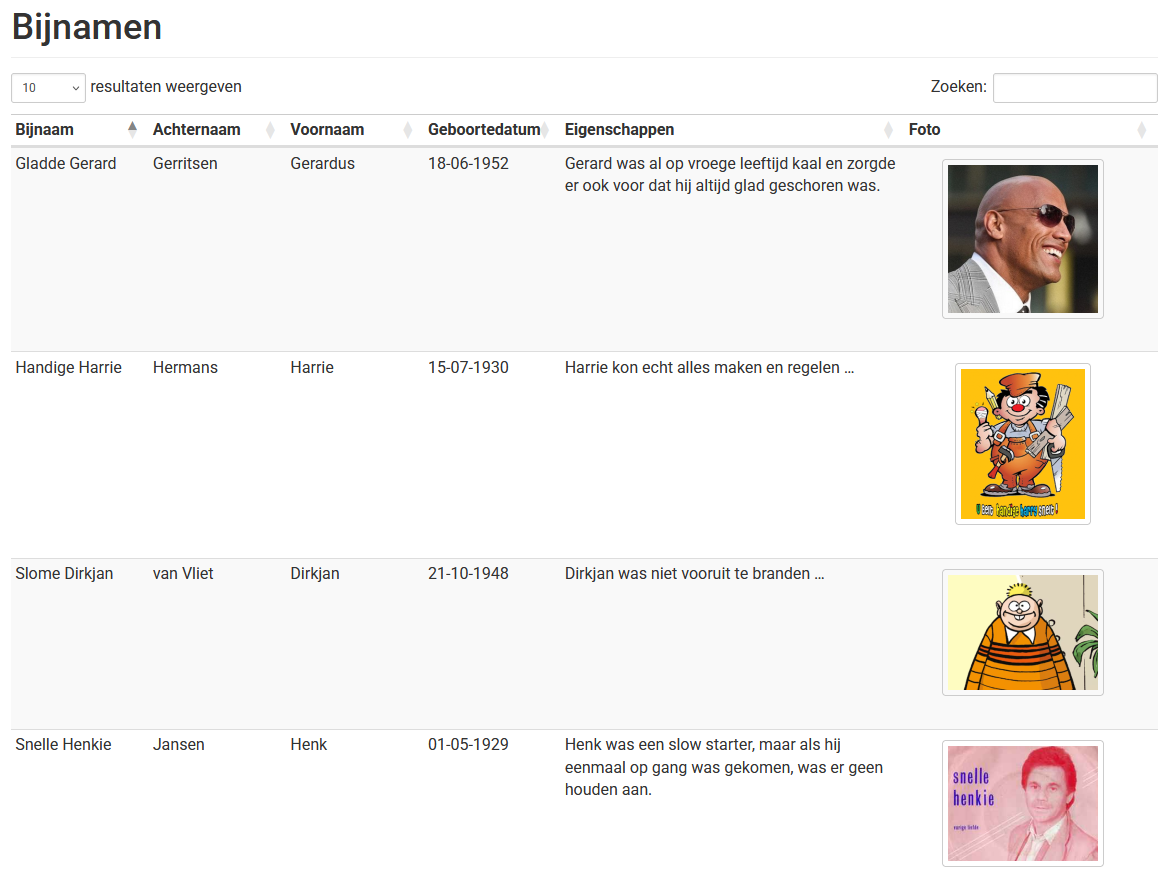Open the results-per-page dropdown showing 10
The height and width of the screenshot is (885, 1165).
click(x=48, y=88)
